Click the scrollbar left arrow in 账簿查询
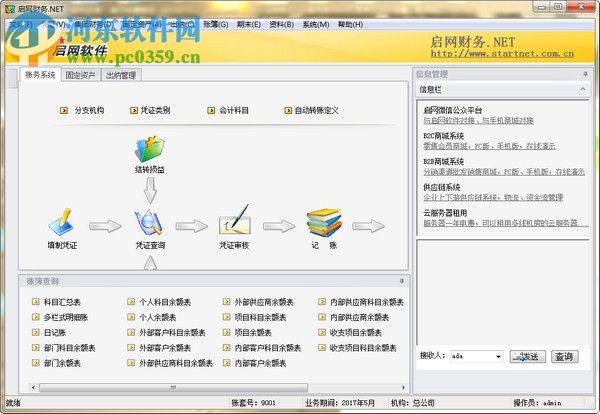 33,388
